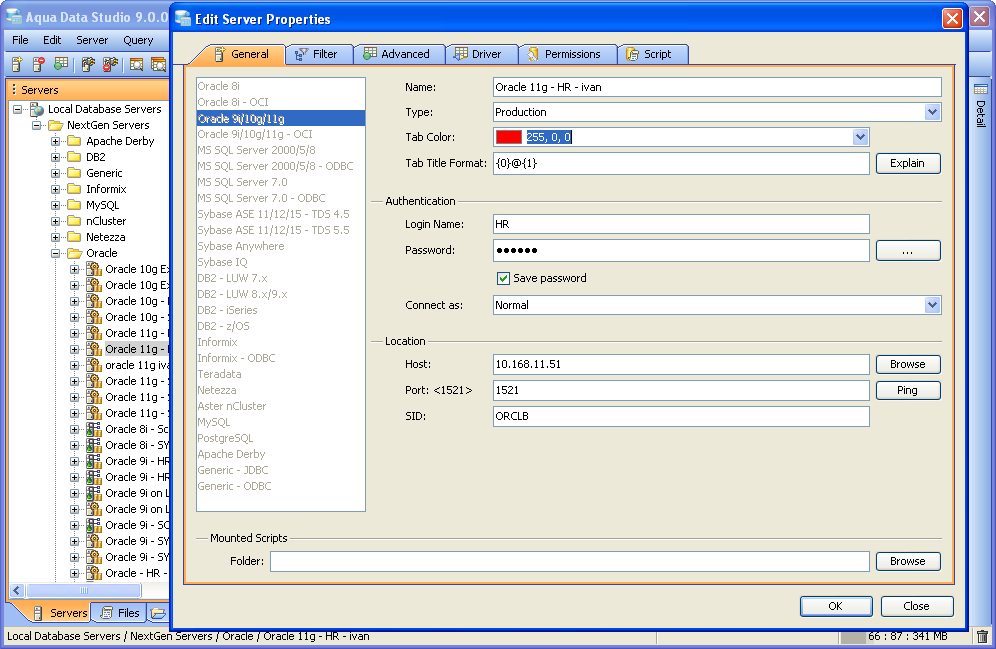Click the Explain button

908,163
